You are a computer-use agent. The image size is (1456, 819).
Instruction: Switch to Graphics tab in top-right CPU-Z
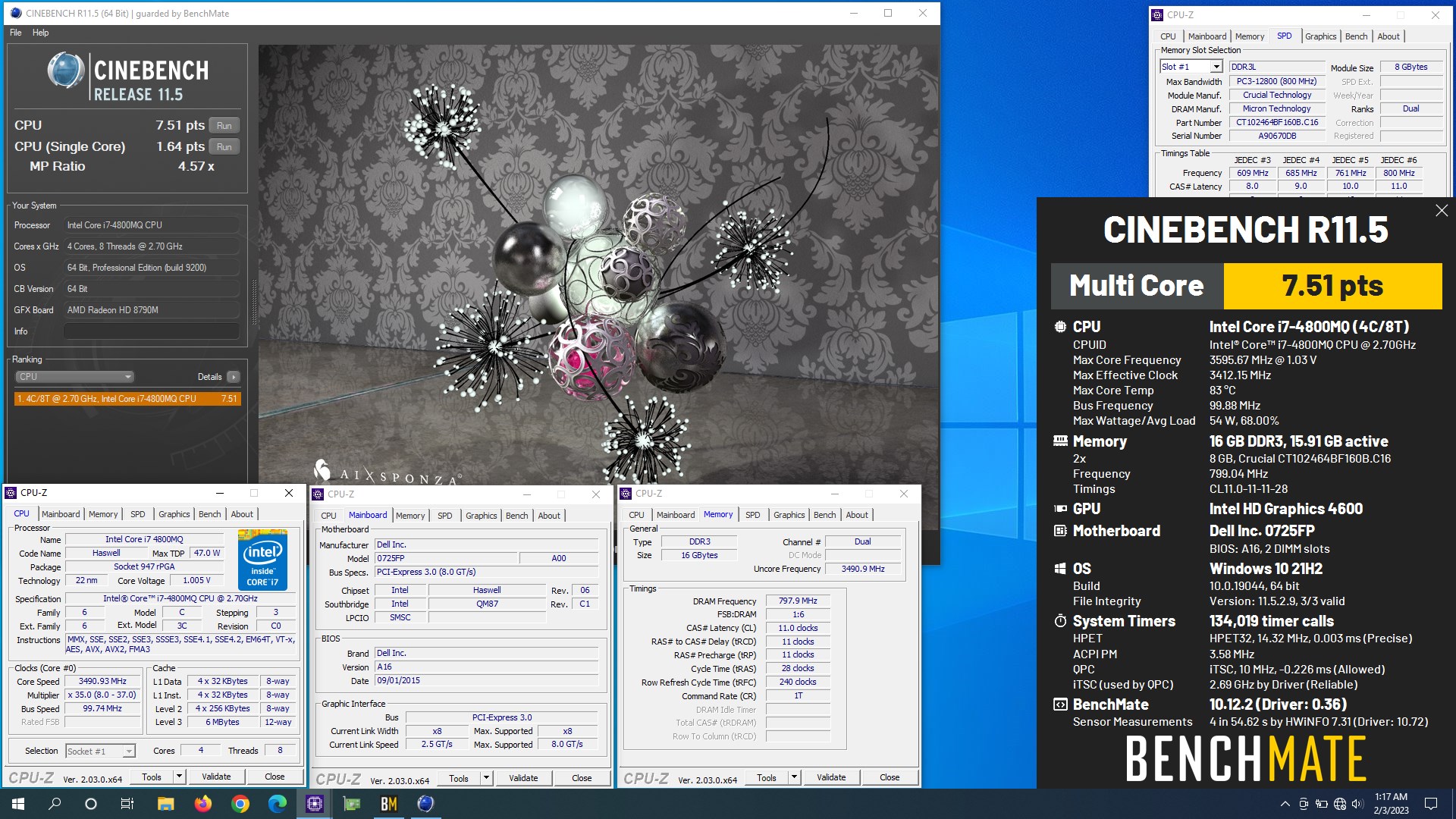click(x=1320, y=36)
